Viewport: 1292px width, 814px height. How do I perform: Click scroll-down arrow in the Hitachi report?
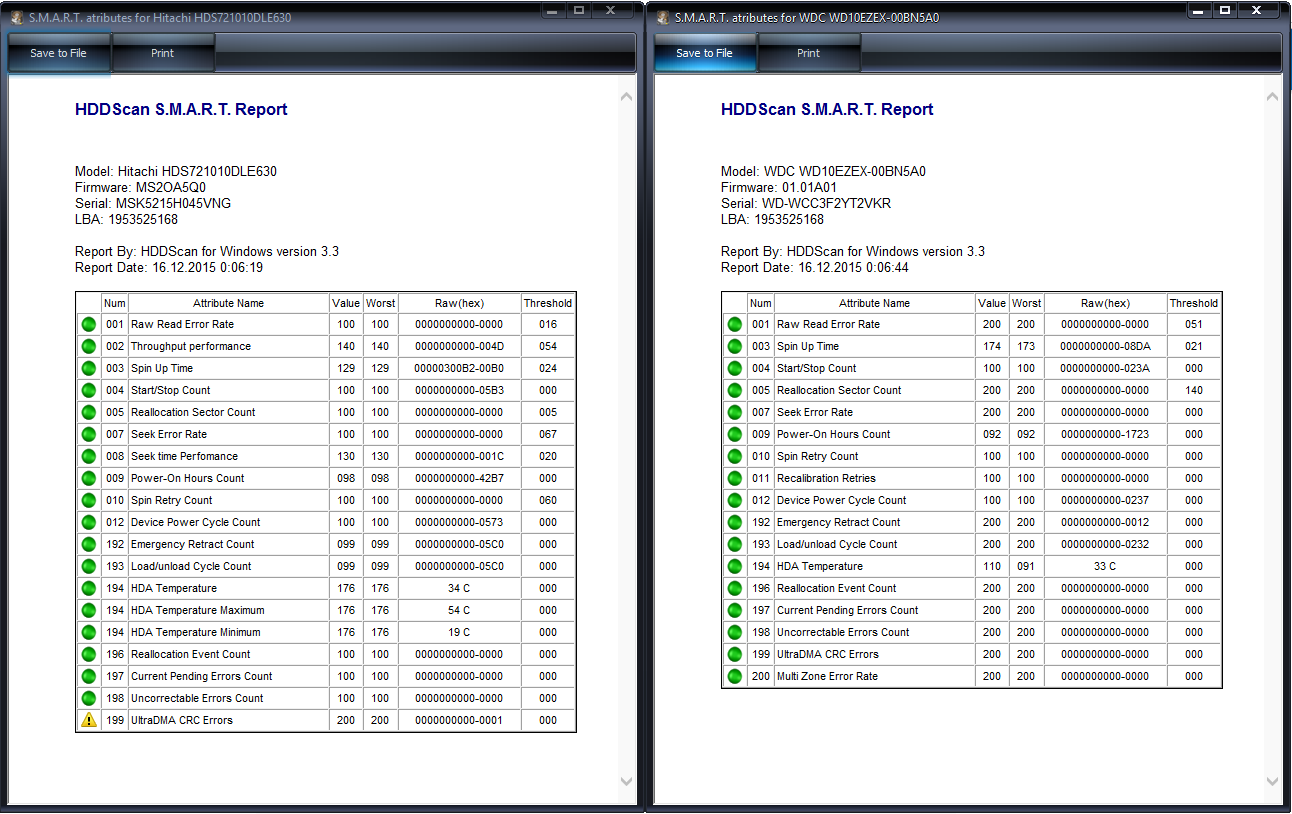click(626, 781)
